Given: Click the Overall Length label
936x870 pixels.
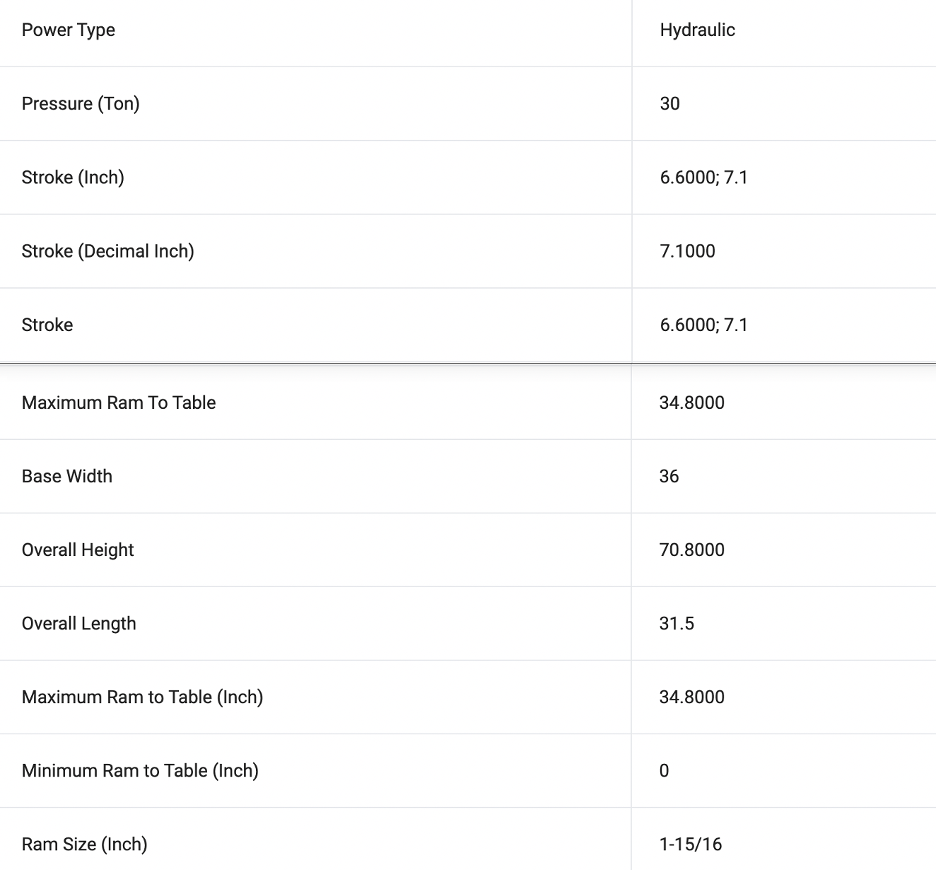Looking at the screenshot, I should tap(79, 624).
